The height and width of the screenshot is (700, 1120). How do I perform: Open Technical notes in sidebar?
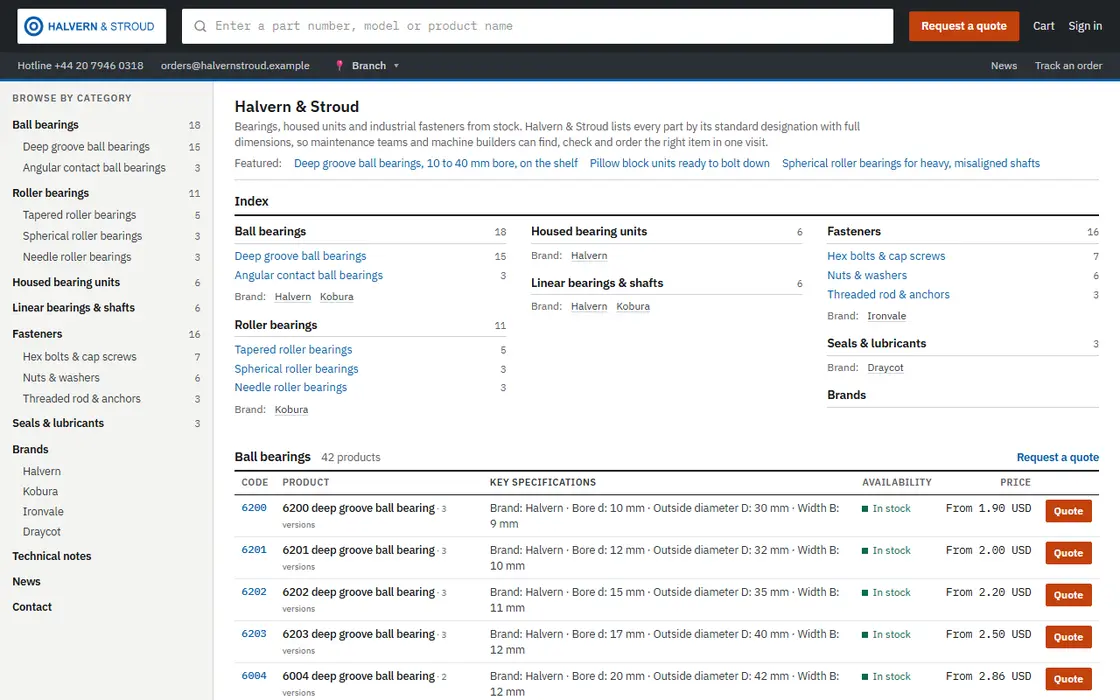(51, 556)
